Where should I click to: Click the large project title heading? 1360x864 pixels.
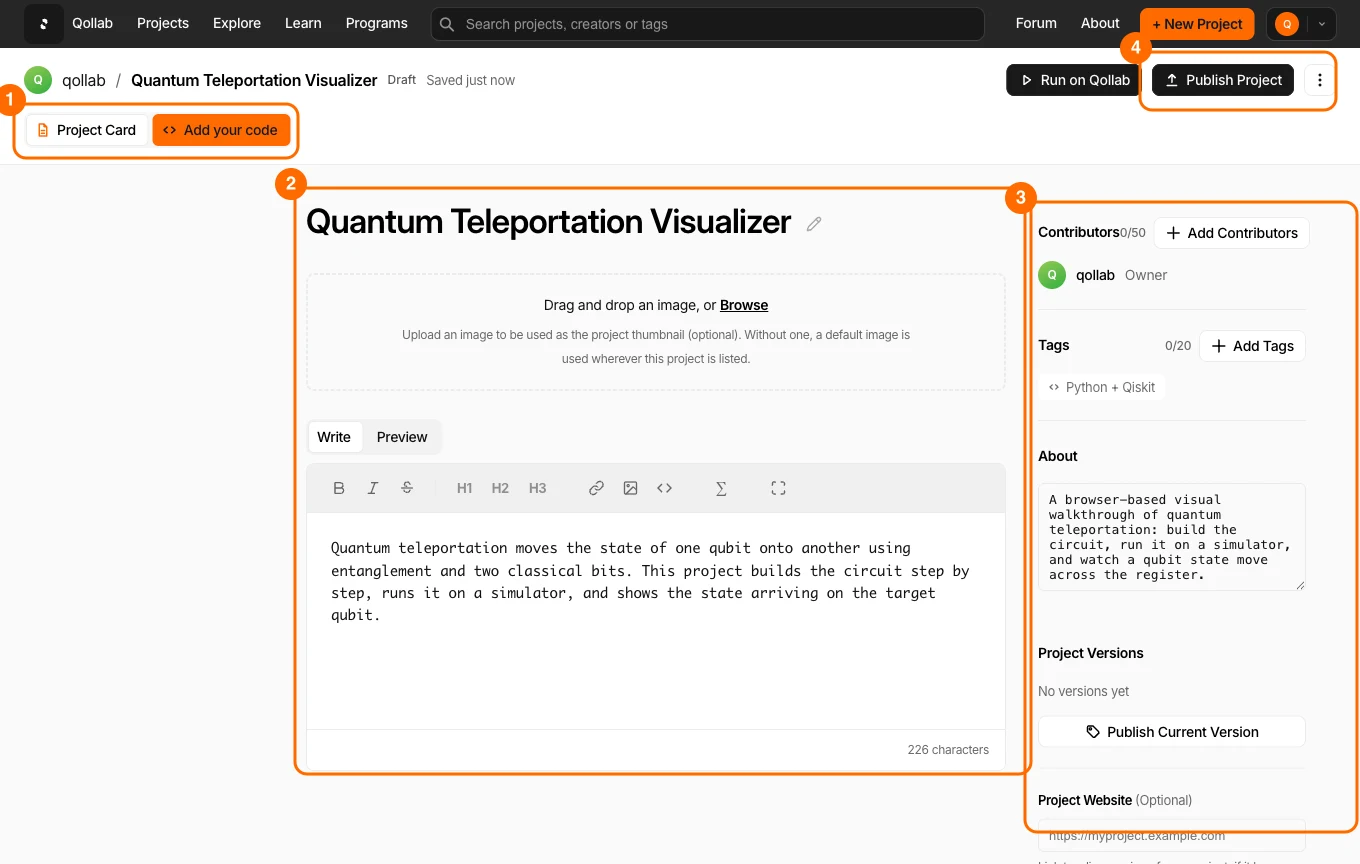[548, 222]
